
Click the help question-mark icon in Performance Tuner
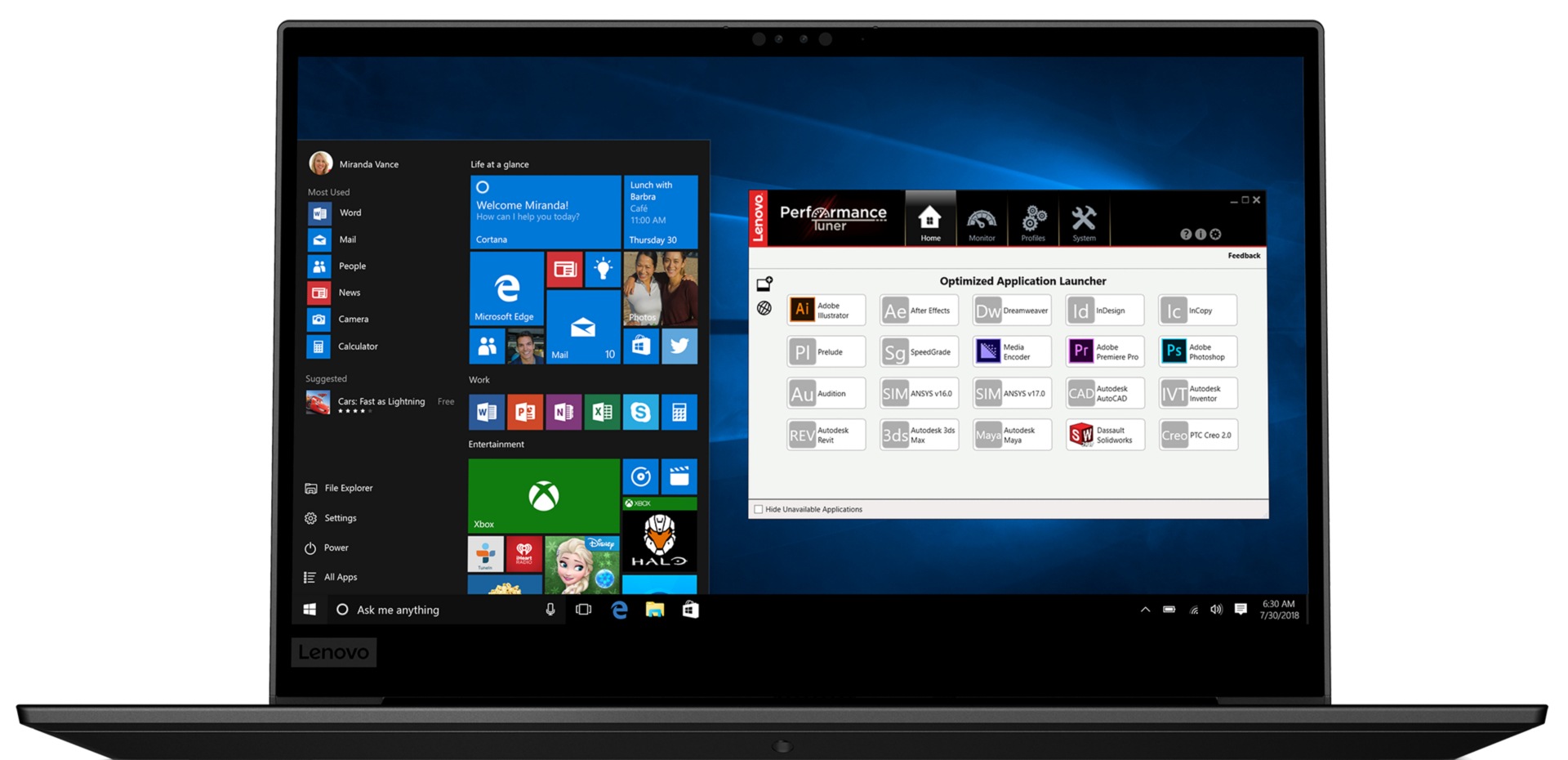click(1187, 234)
